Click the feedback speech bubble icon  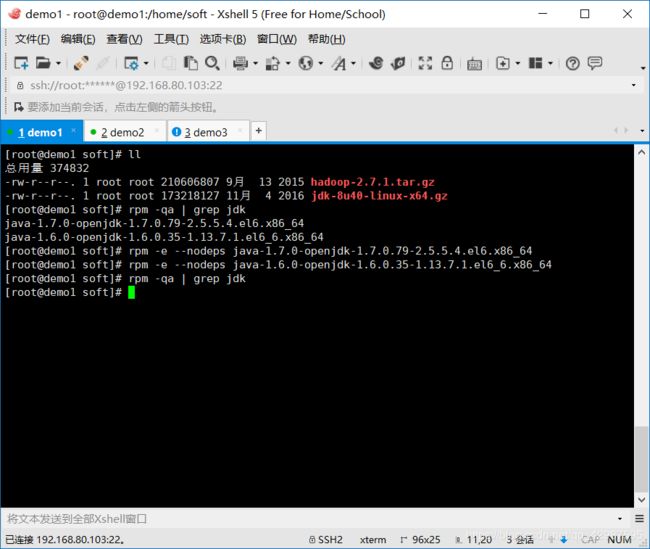coord(595,63)
